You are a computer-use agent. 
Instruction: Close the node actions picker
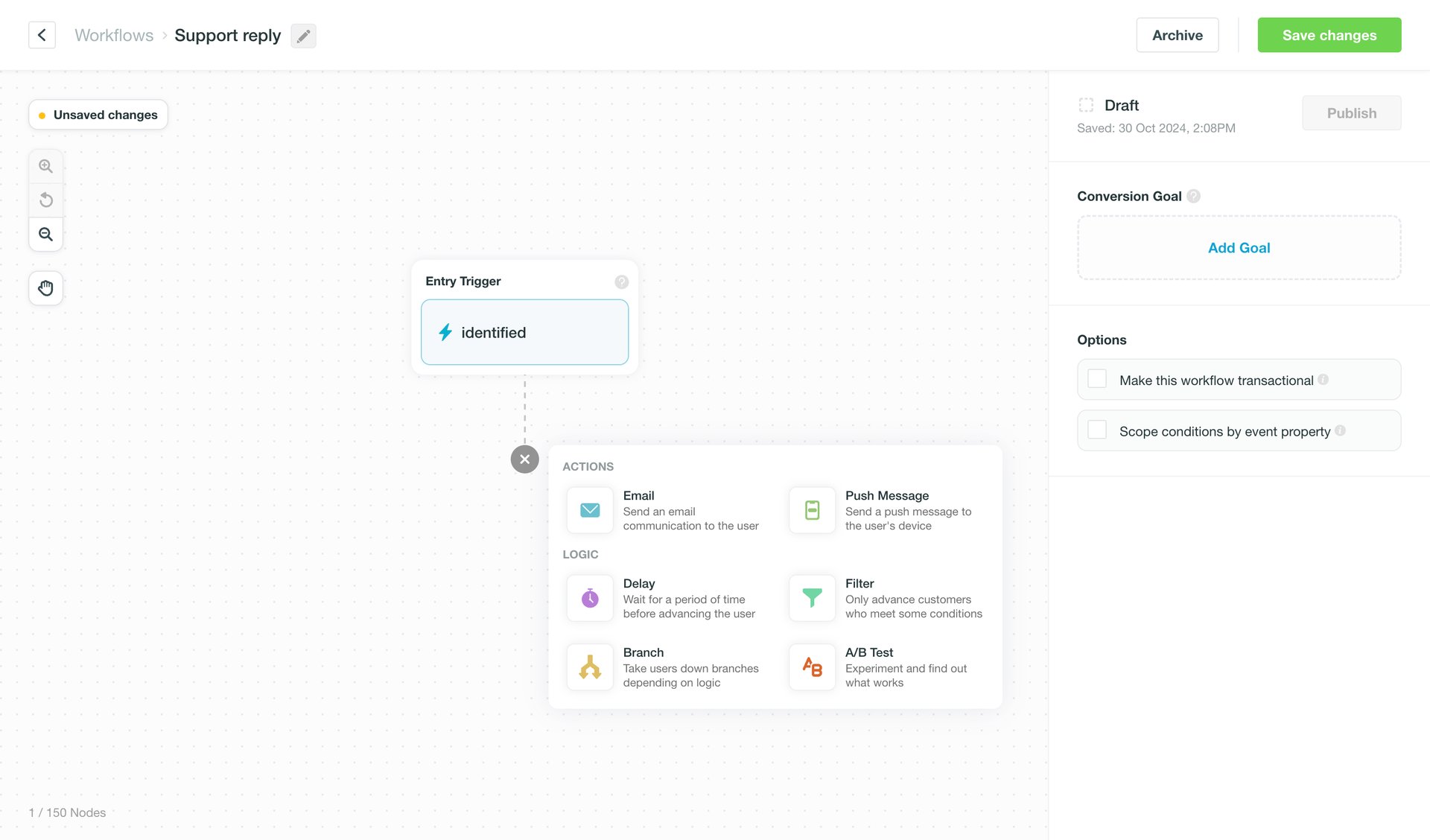point(524,459)
